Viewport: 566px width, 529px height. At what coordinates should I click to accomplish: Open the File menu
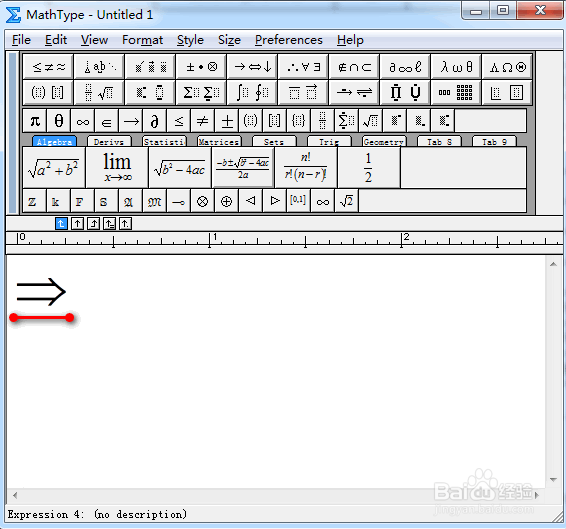21,40
